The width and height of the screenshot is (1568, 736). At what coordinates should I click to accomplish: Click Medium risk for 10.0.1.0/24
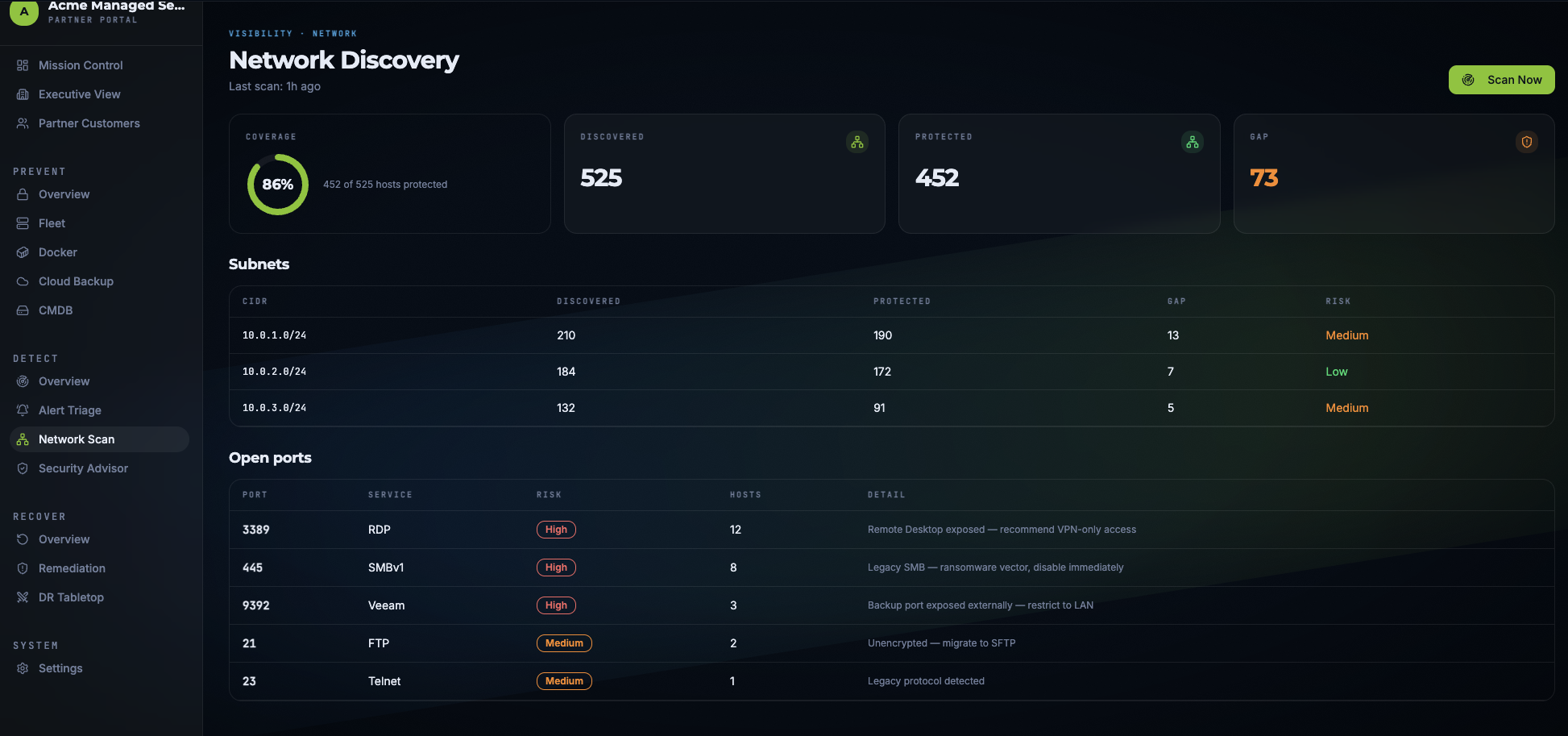tap(1347, 335)
